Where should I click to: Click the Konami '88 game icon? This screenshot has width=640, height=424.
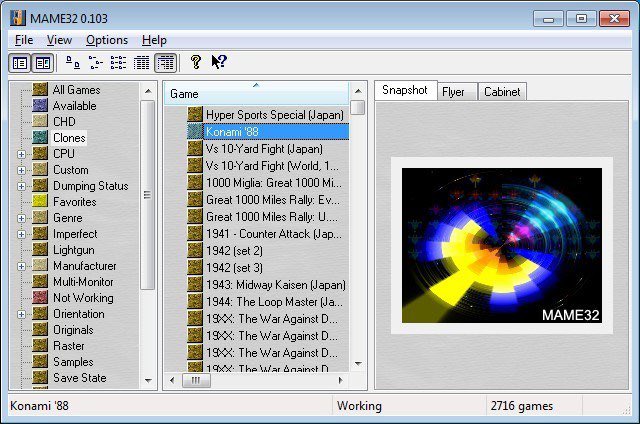pos(195,131)
